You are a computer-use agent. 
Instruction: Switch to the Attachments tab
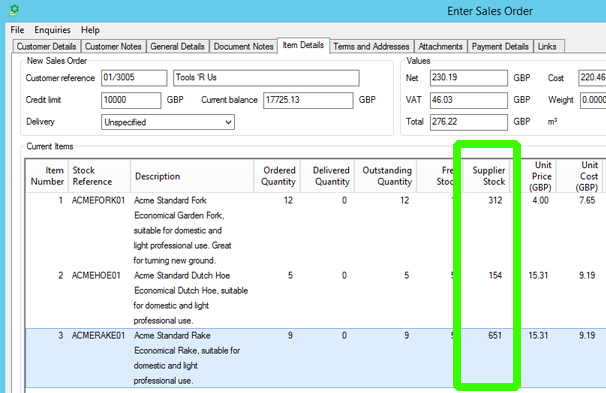pyautogui.click(x=441, y=46)
